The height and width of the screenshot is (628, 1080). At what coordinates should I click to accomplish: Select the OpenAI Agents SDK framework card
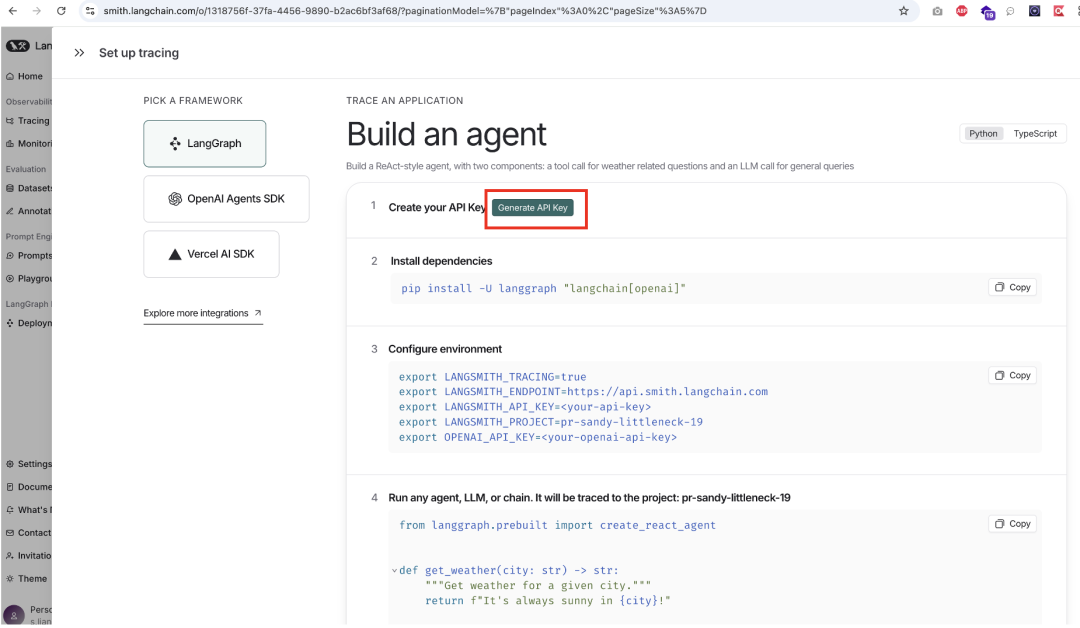(x=226, y=199)
